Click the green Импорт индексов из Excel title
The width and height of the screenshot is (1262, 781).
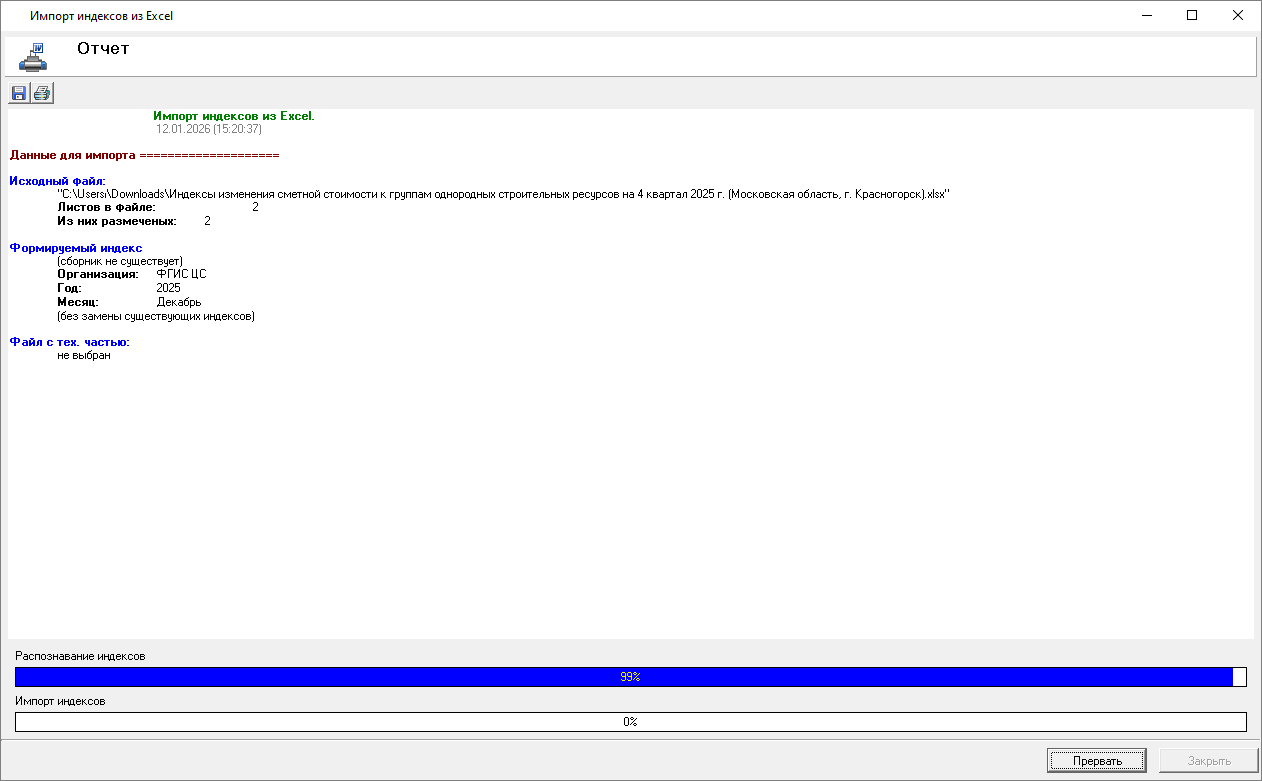tap(234, 116)
